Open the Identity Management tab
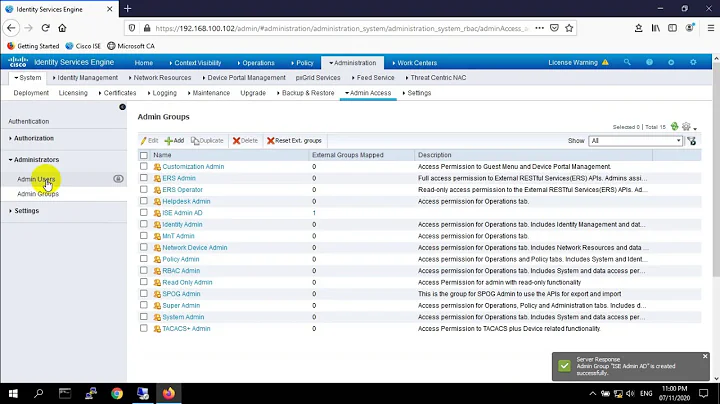Viewport: 720px width, 404px height. pyautogui.click(x=85, y=78)
